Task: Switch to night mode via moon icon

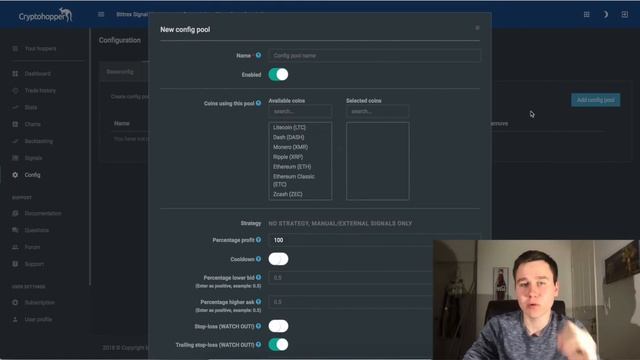Action: [605, 14]
